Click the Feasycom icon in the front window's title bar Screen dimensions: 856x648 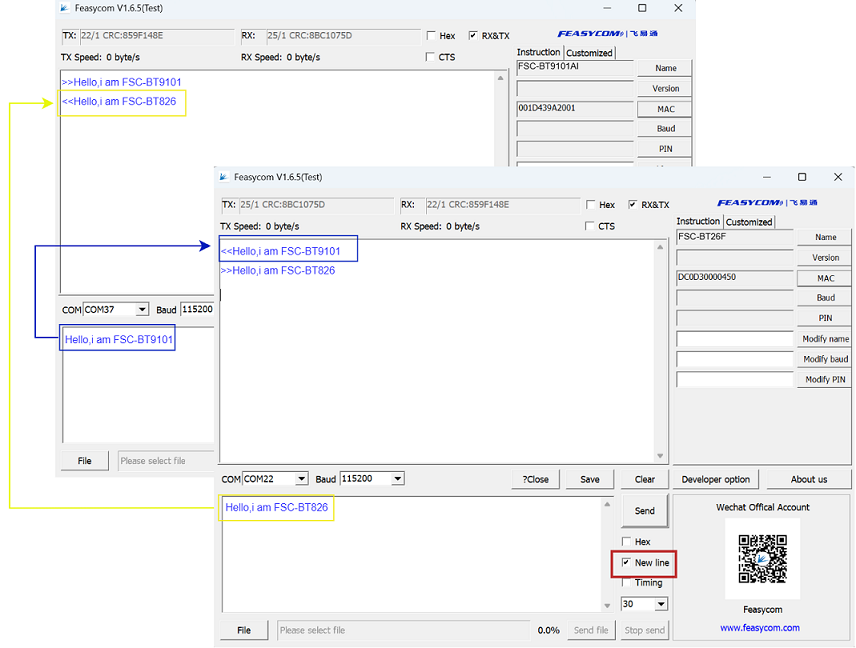click(x=224, y=177)
